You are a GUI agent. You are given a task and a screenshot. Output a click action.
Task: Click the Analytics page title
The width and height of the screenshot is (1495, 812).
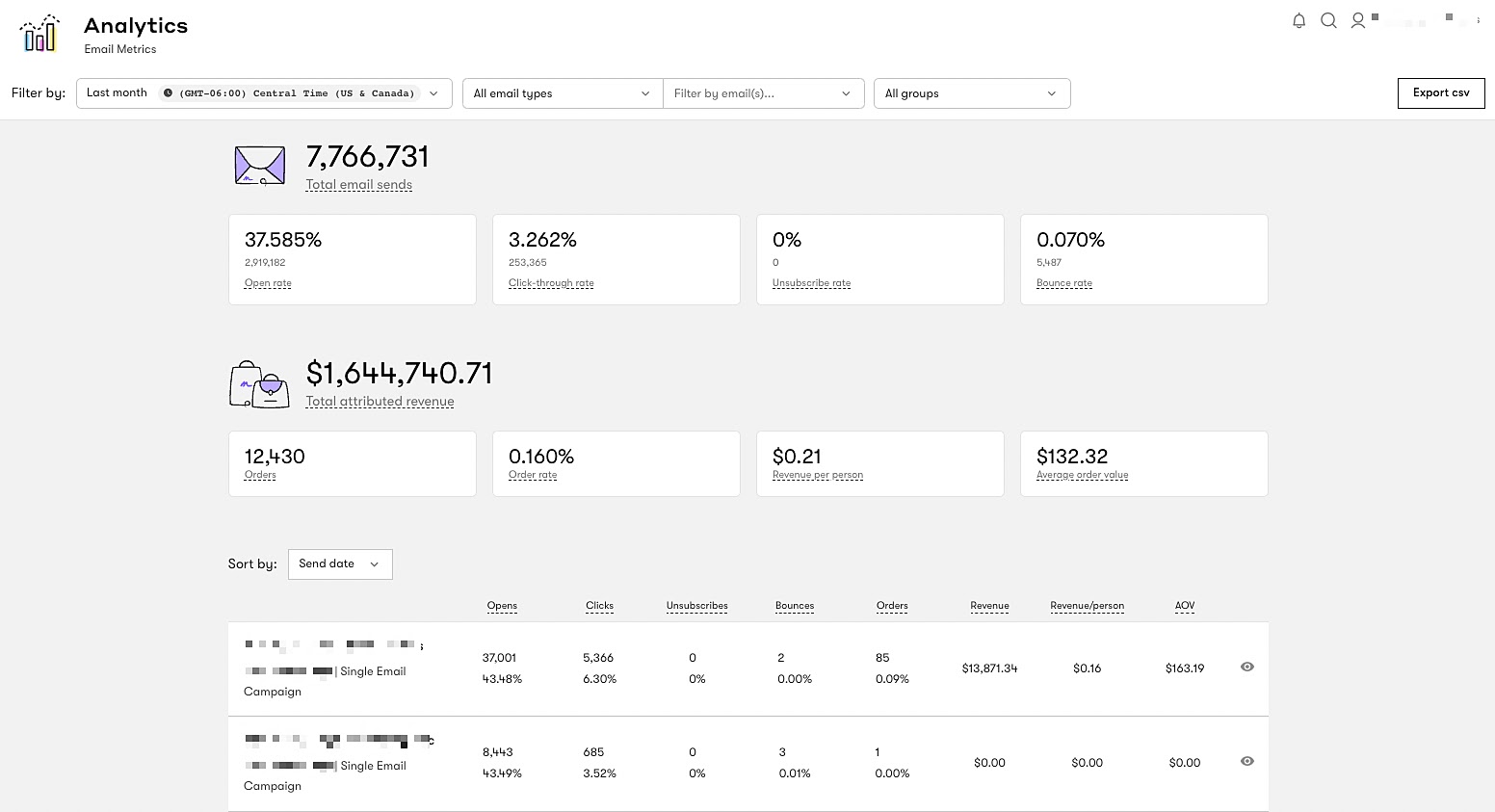(x=135, y=25)
